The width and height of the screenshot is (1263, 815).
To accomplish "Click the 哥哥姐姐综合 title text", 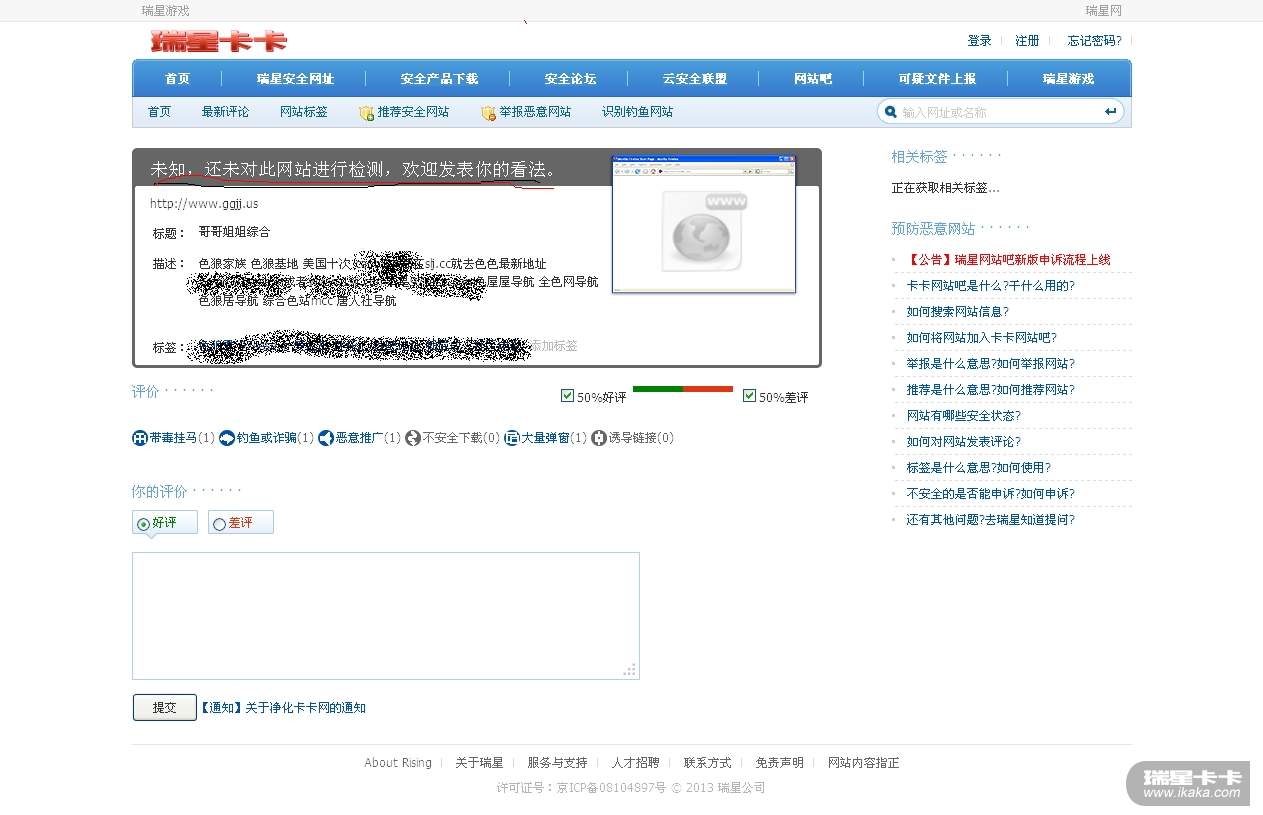I will pyautogui.click(x=234, y=232).
